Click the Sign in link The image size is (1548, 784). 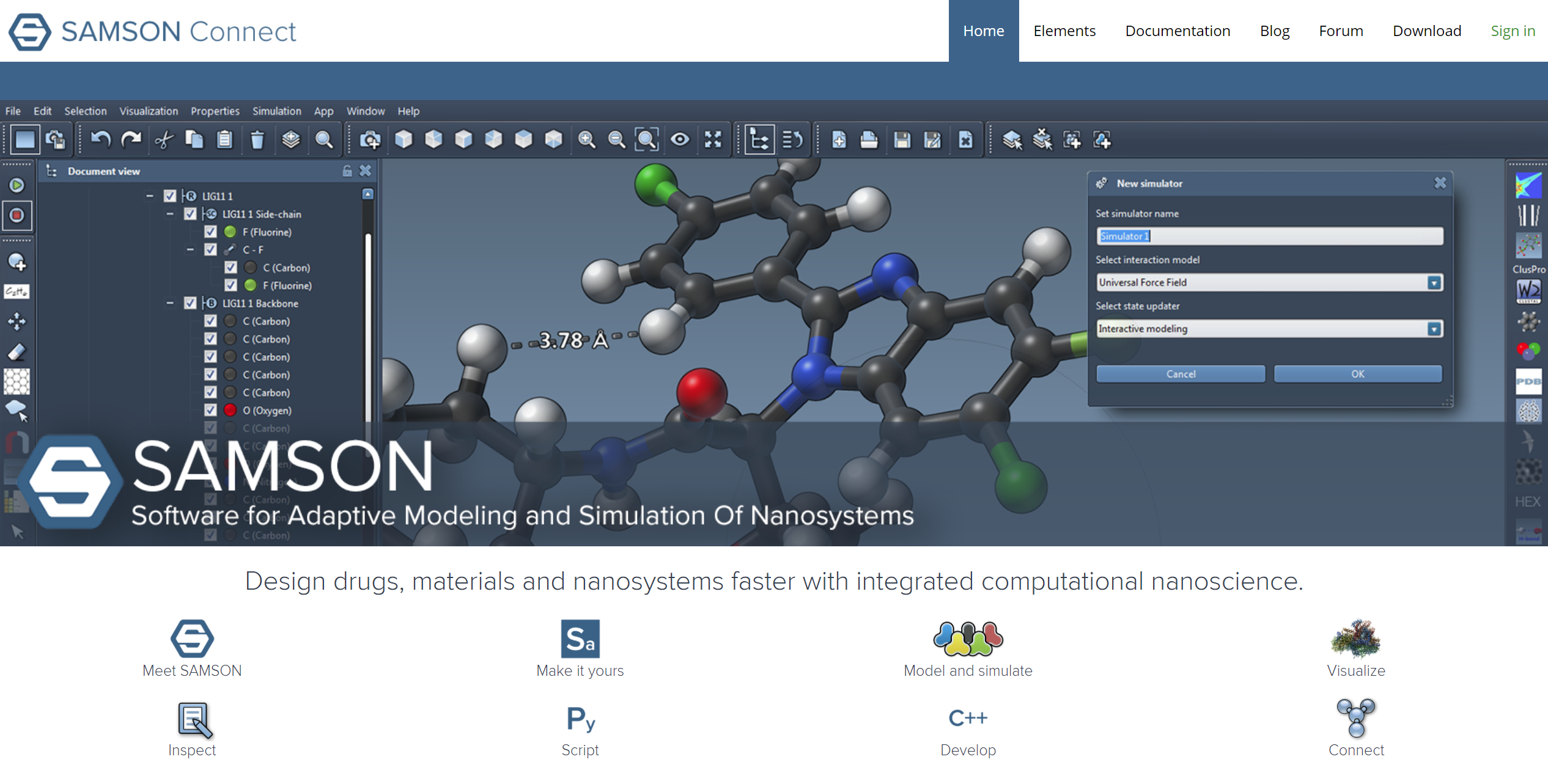pyautogui.click(x=1512, y=31)
